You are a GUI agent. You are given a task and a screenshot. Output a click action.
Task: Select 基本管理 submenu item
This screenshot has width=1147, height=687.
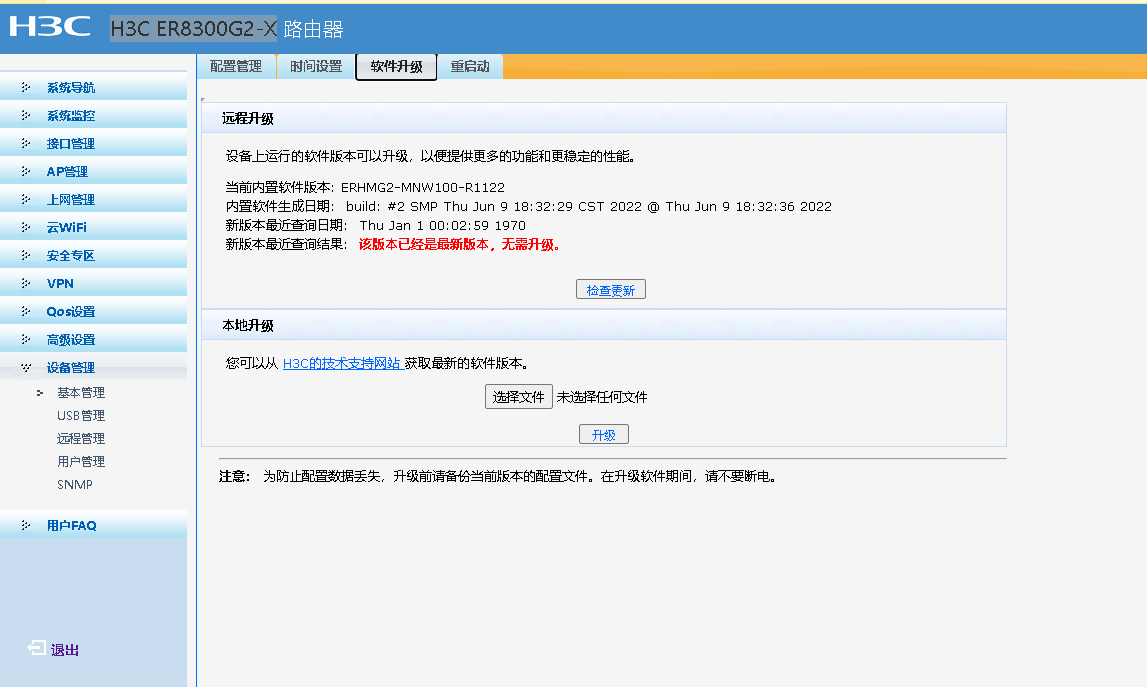(x=80, y=393)
